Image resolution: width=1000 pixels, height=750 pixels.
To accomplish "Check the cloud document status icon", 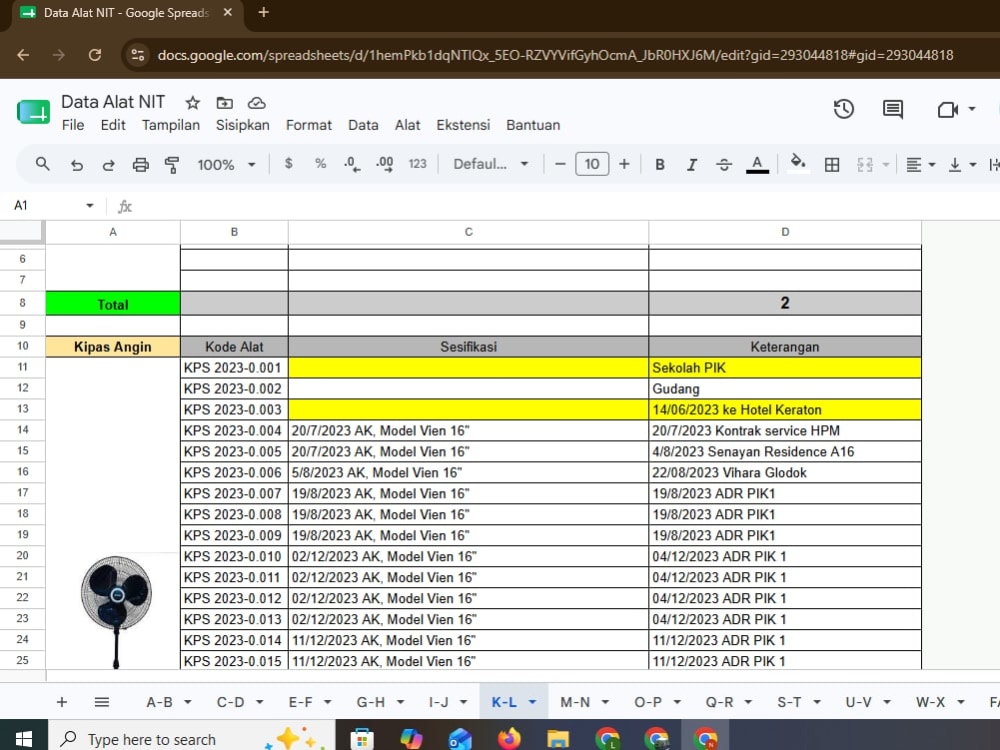I will tap(256, 103).
